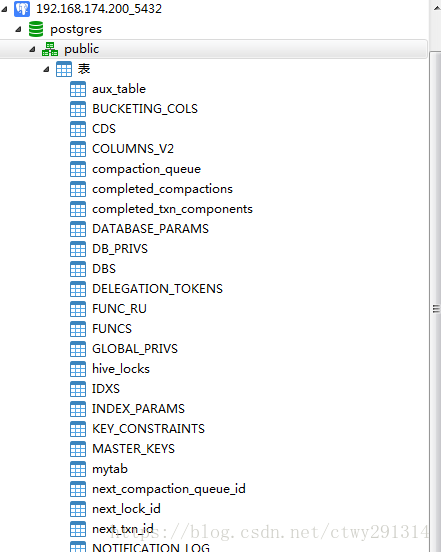
Task: Click the next_lock_id table icon
Action: point(78,509)
